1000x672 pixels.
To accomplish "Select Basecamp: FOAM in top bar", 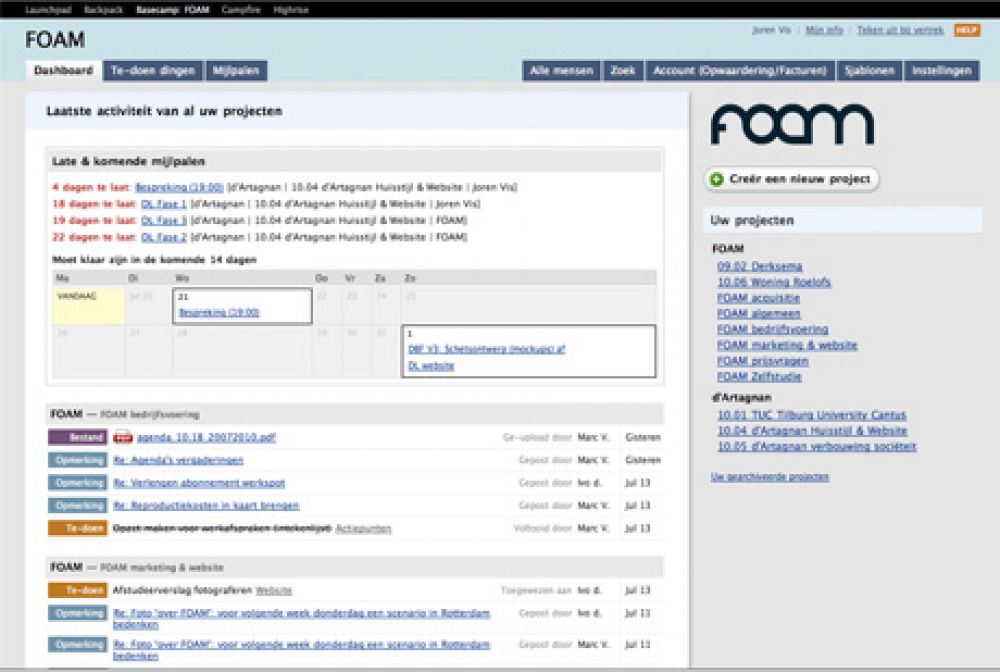I will click(173, 10).
